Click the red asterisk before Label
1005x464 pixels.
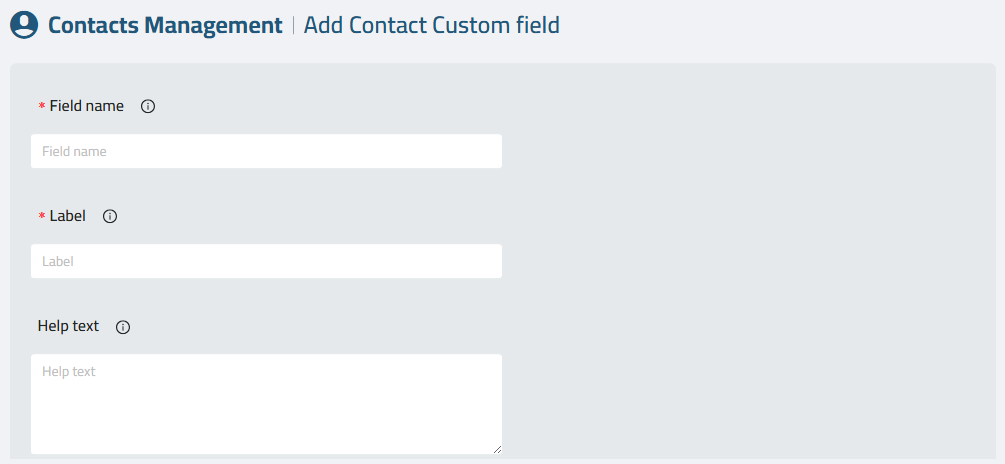[x=42, y=217]
